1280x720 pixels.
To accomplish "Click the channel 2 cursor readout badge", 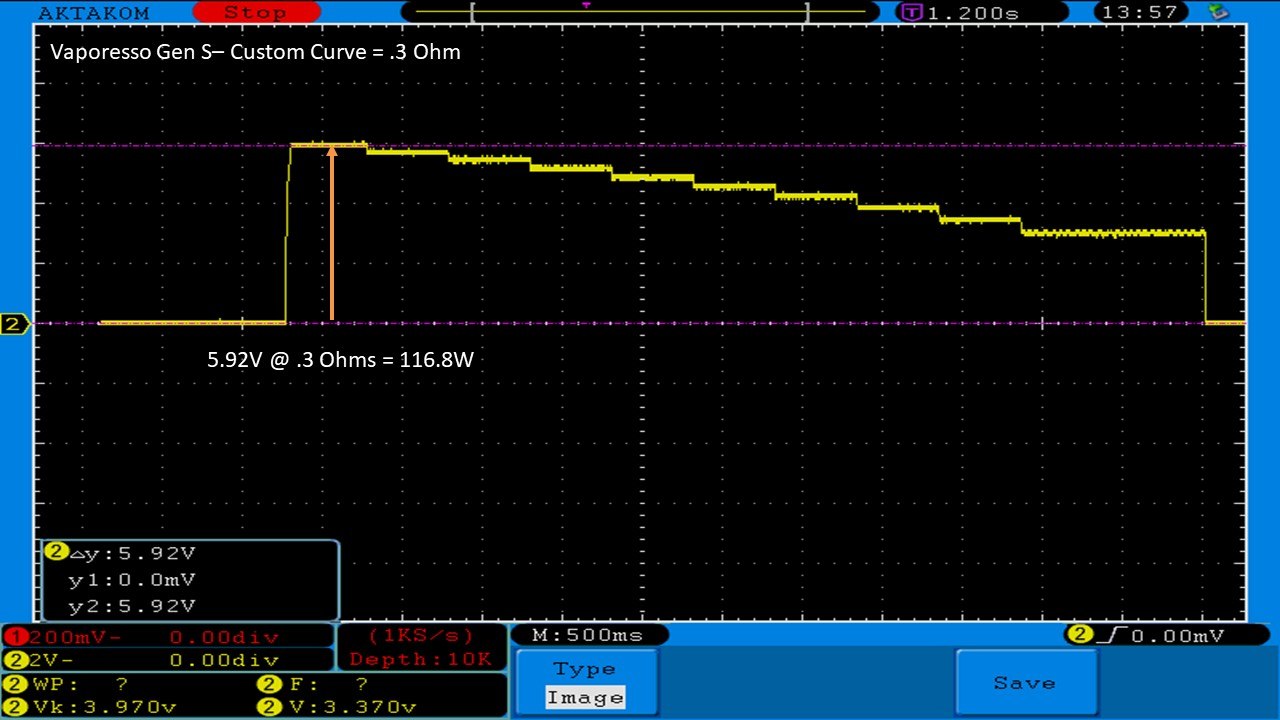I will point(56,552).
